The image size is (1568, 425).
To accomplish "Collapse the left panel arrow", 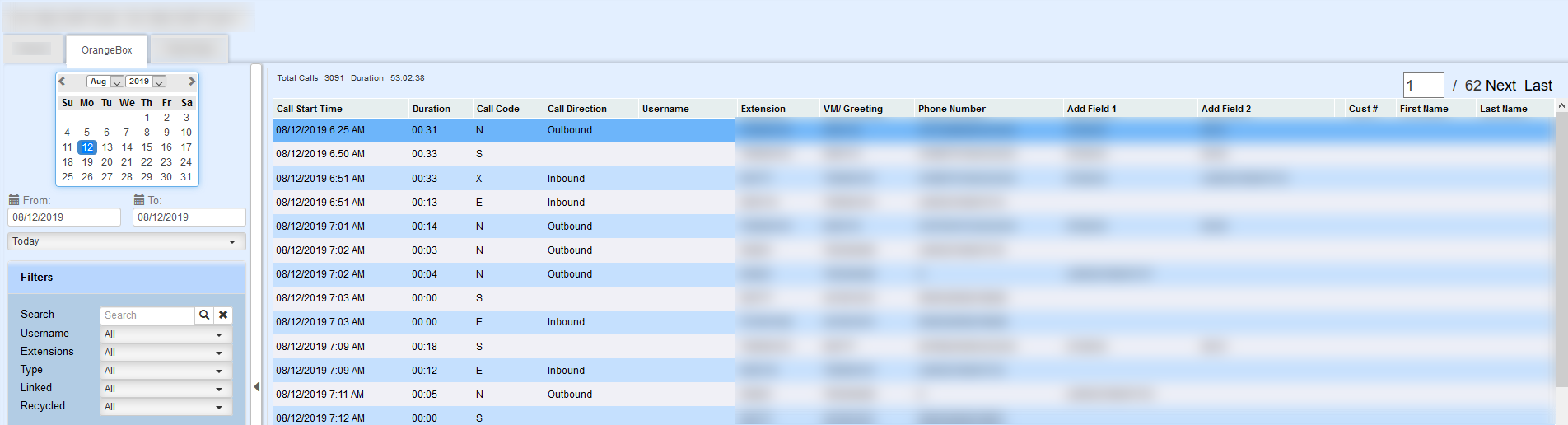I will [x=257, y=386].
